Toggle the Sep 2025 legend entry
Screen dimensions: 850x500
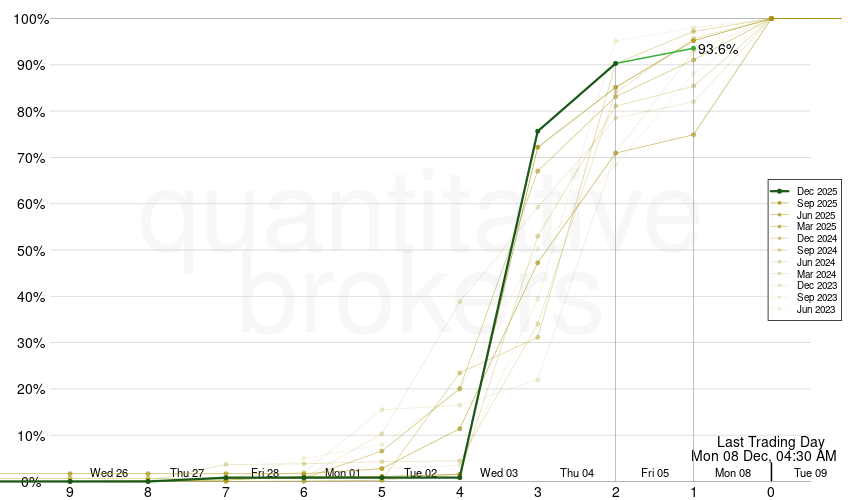tap(816, 203)
